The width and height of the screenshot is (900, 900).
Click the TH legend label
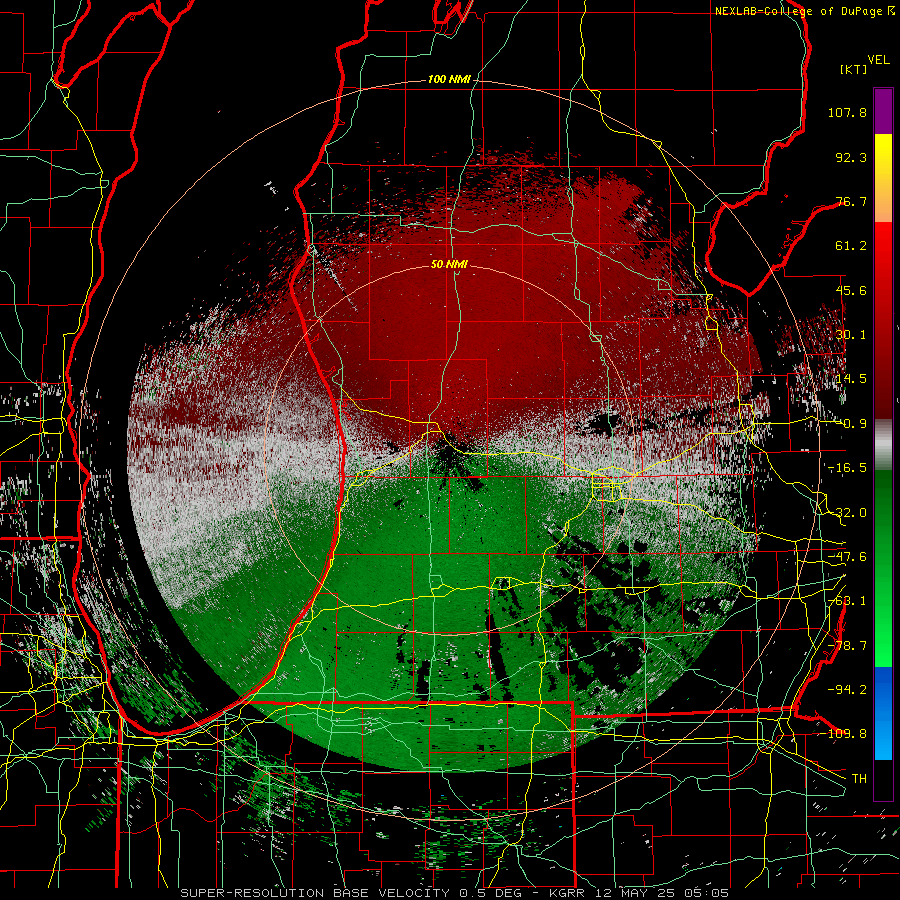click(859, 778)
